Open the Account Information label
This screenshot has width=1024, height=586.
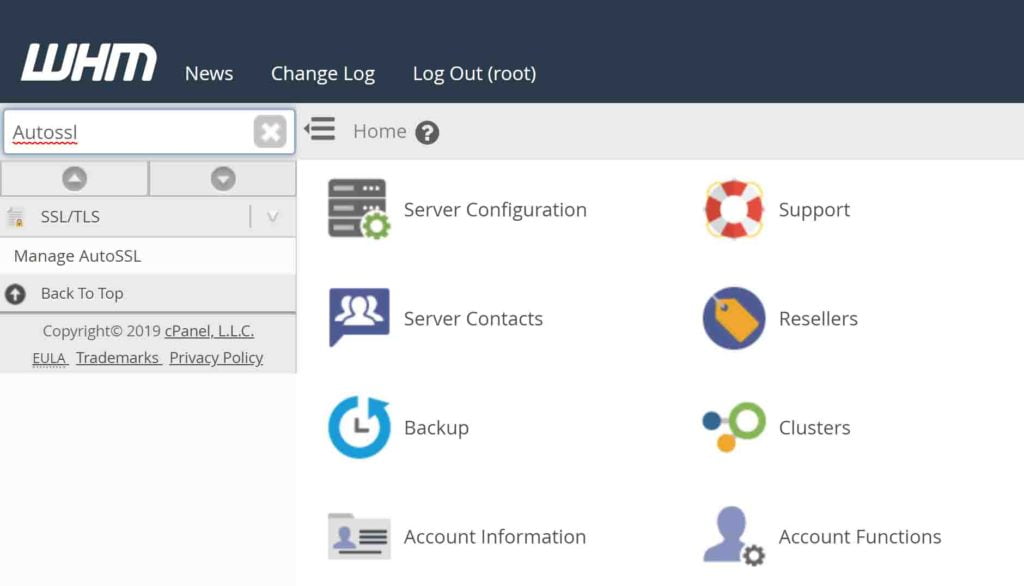coord(494,537)
